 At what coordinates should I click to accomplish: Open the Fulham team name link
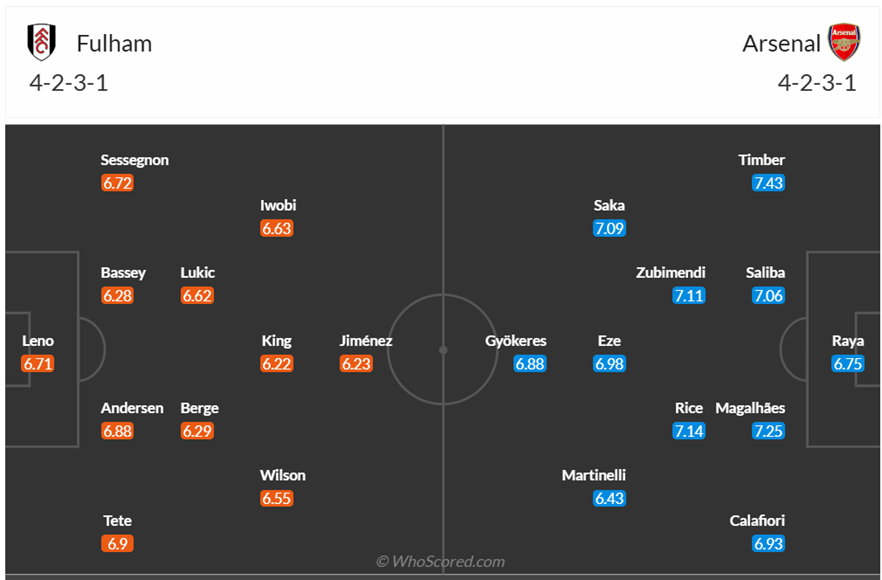click(x=114, y=43)
